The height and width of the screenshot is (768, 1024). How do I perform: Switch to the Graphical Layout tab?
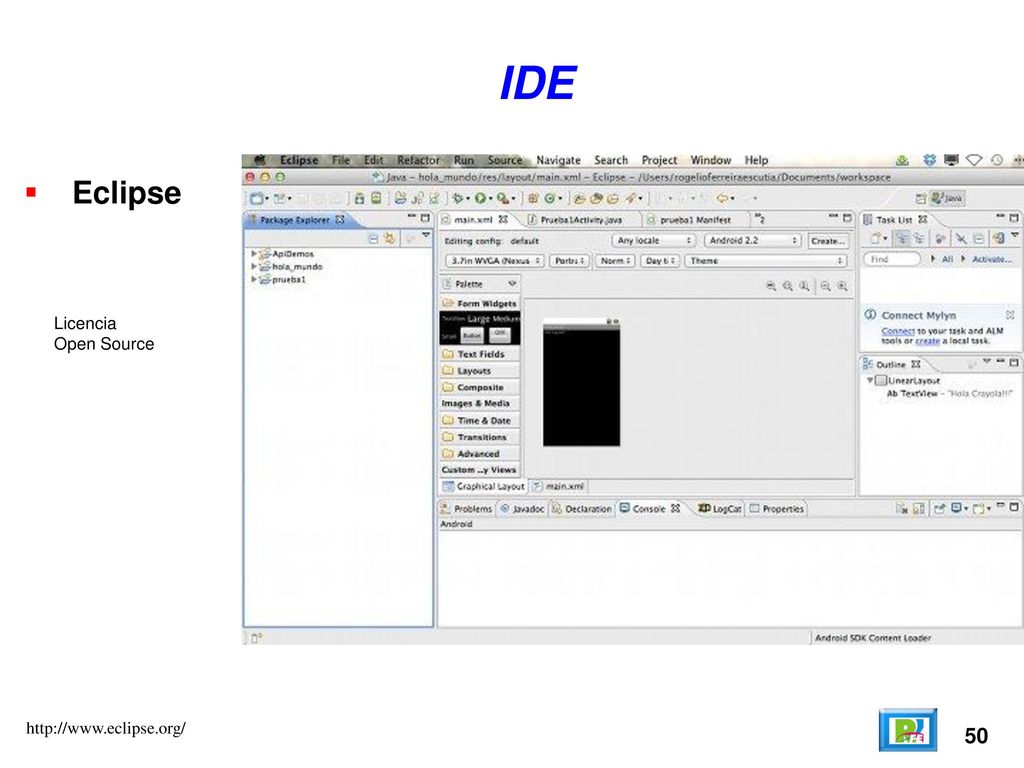(x=483, y=487)
